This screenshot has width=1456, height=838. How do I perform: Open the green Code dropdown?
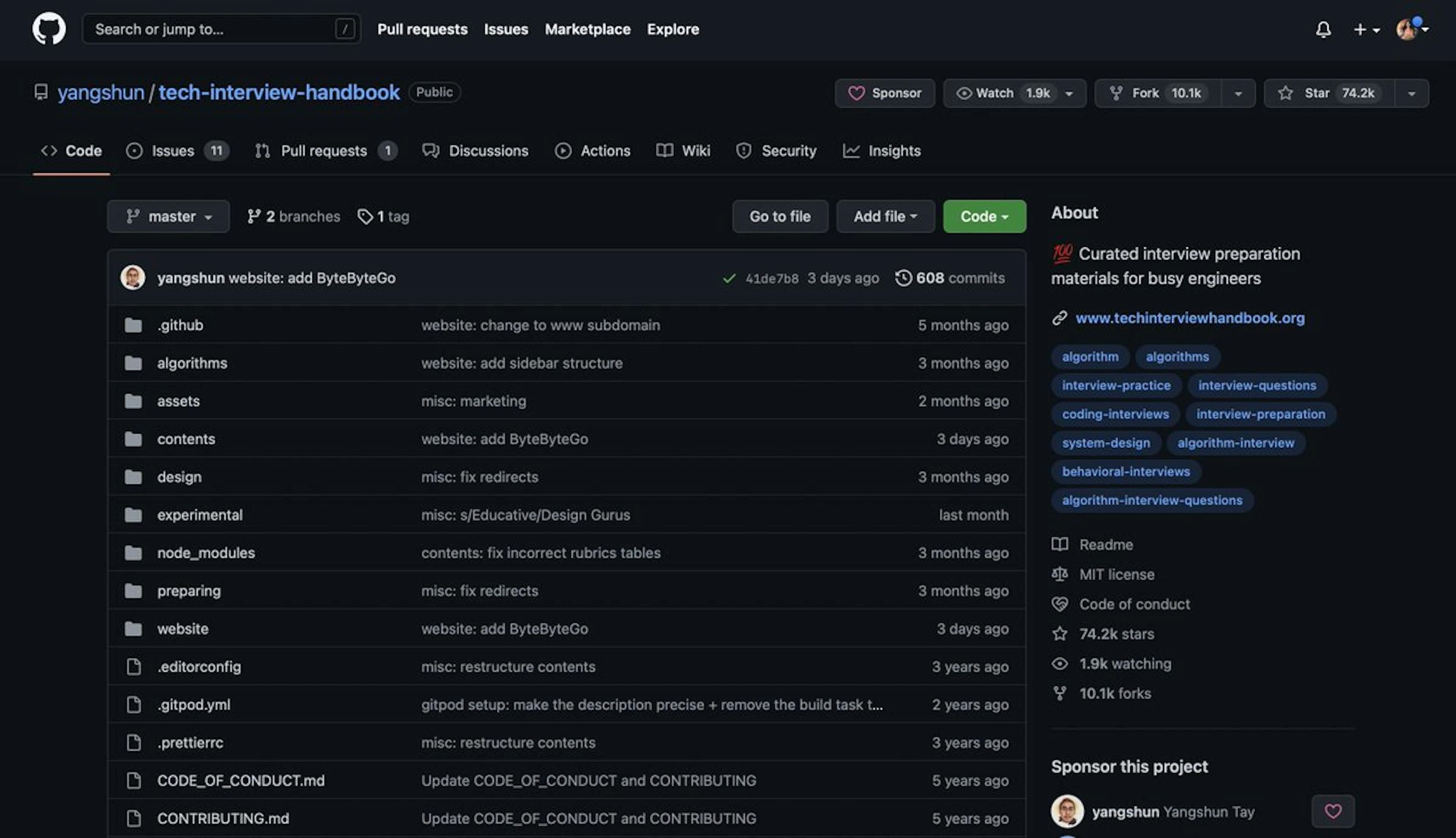[x=984, y=216]
